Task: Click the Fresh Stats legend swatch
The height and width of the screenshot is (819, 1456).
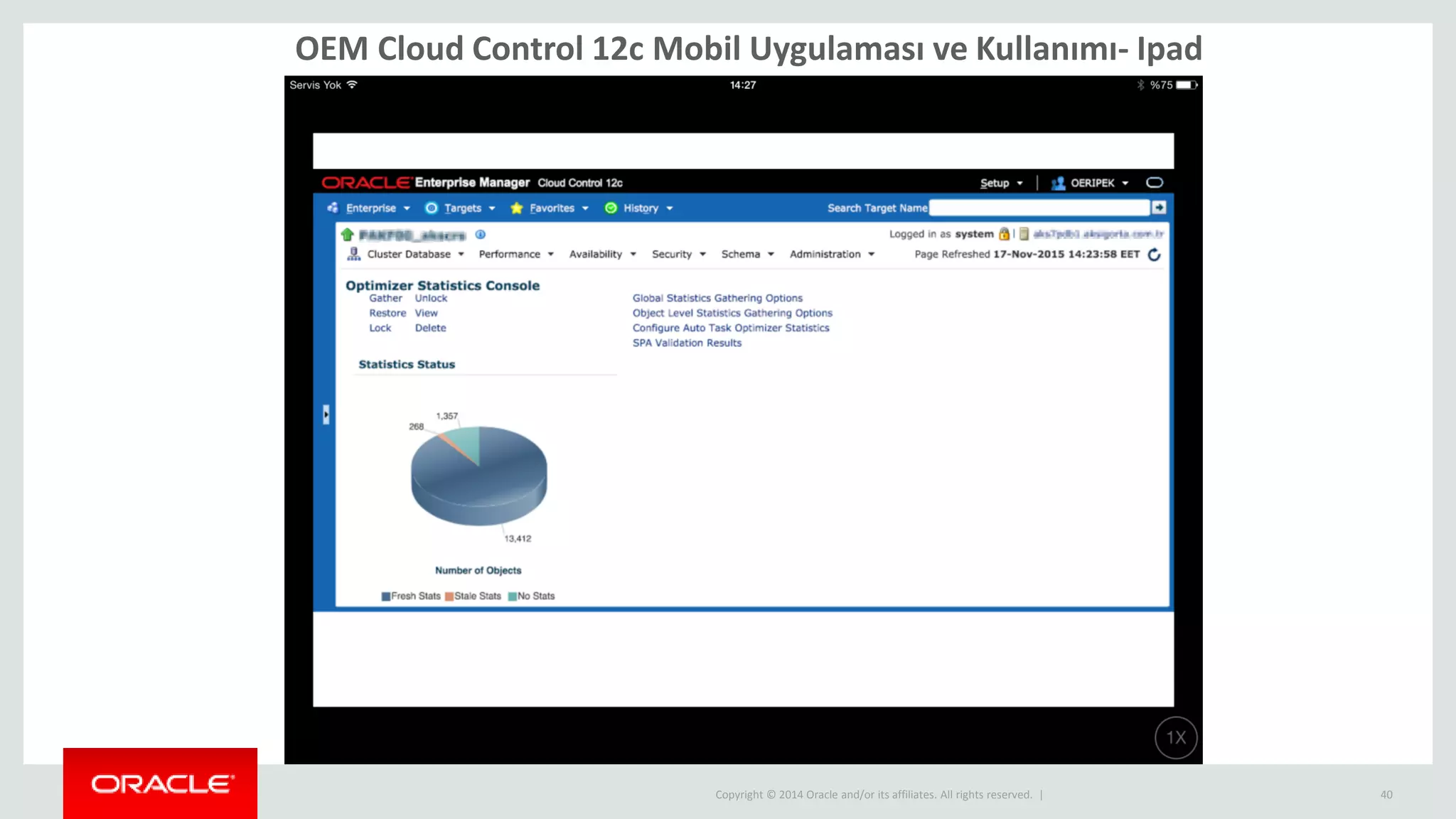Action: coord(385,596)
